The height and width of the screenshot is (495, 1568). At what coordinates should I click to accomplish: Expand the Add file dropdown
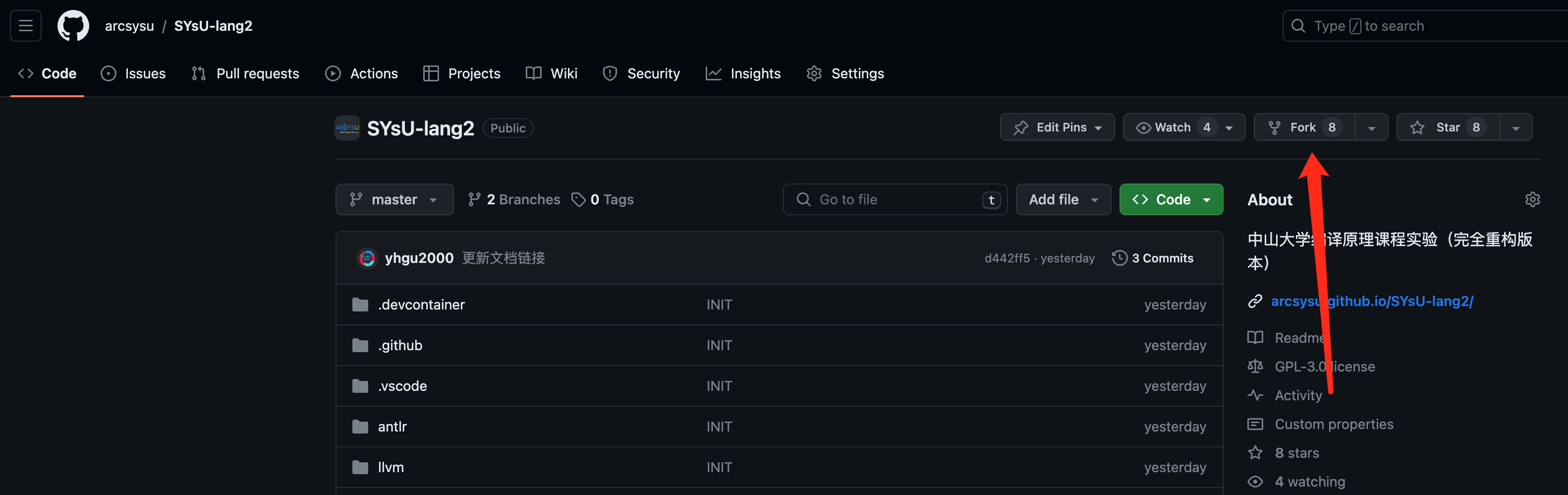coord(1063,200)
